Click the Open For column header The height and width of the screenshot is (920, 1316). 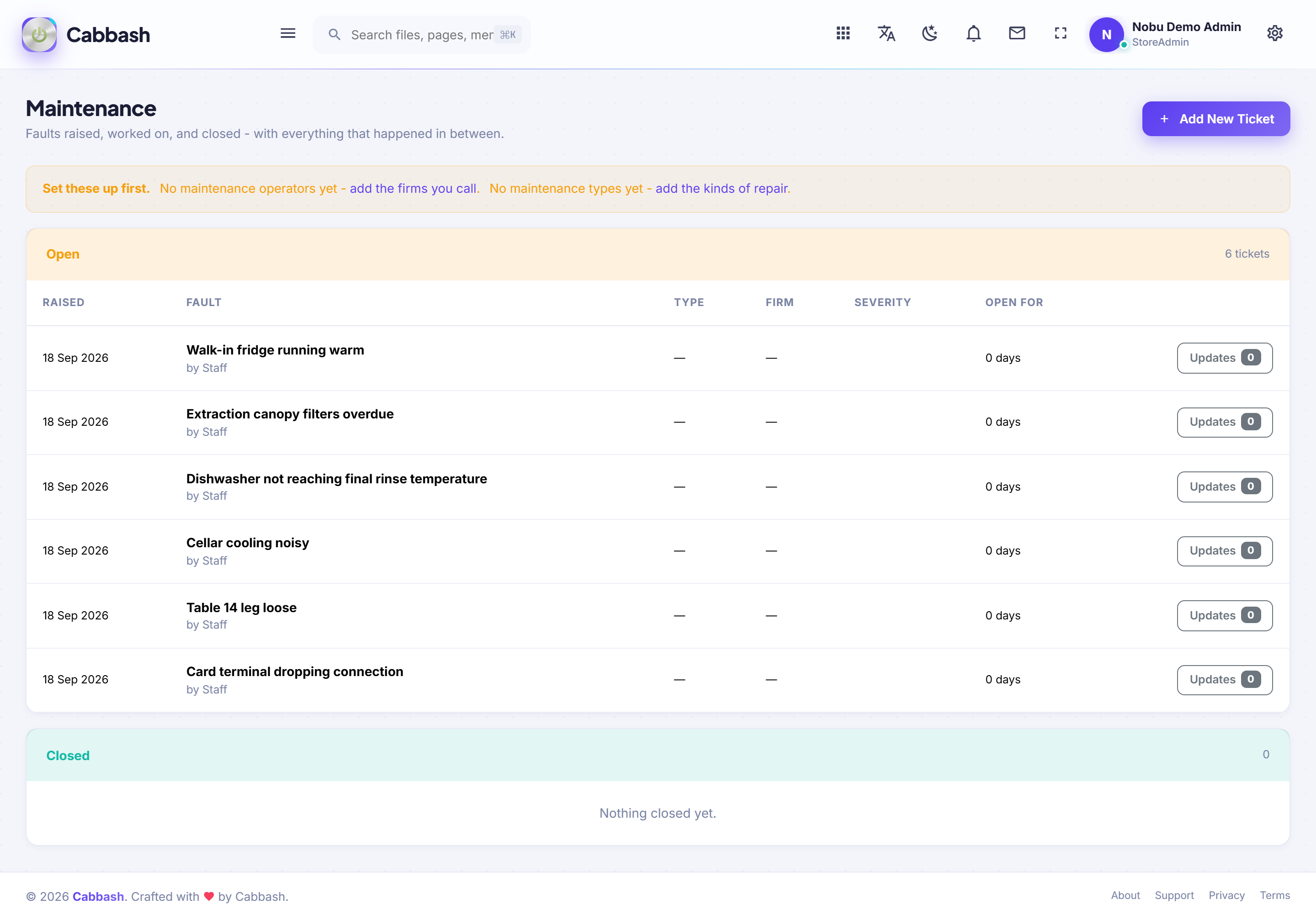[x=1014, y=302]
